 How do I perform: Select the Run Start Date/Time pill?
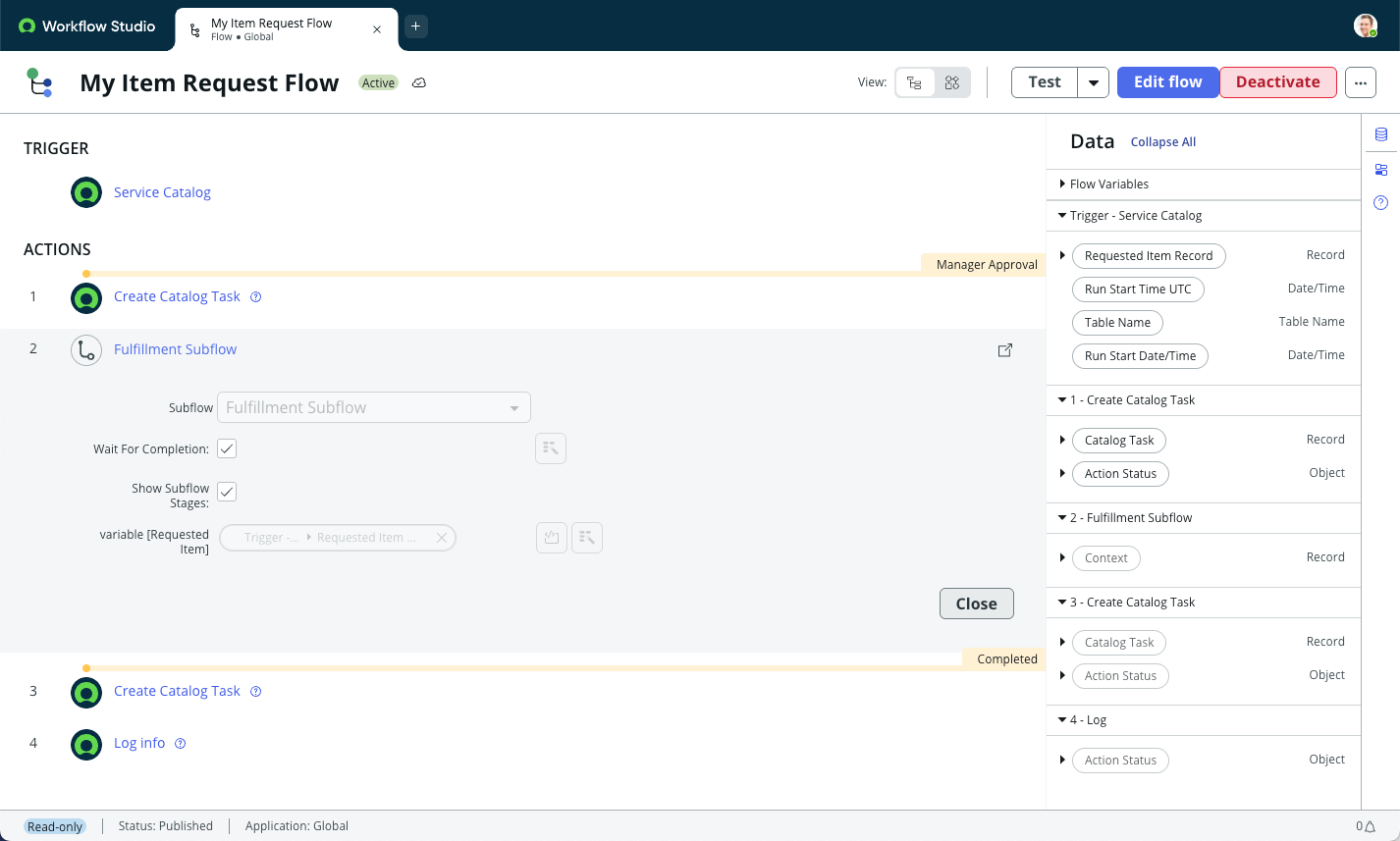pos(1140,356)
